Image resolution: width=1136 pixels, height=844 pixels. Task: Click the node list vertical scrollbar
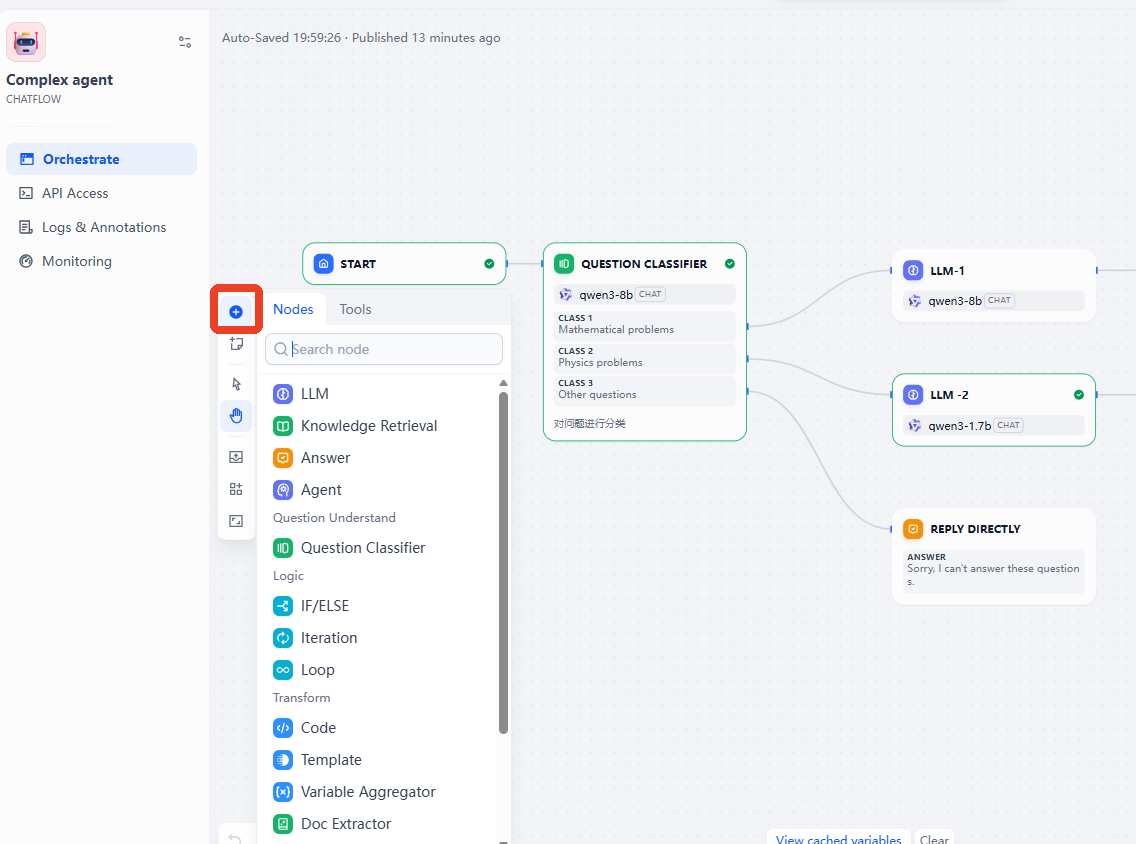(504, 563)
